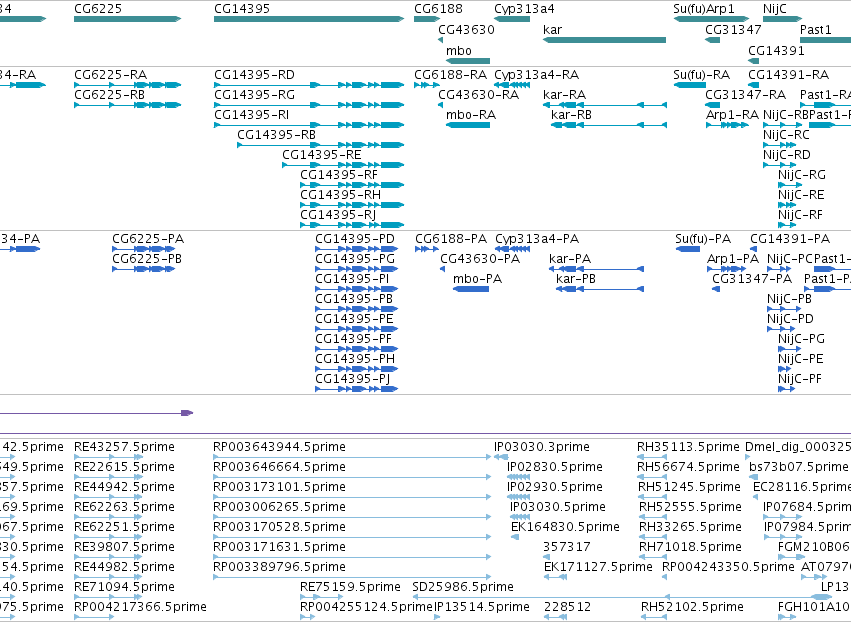851x622 pixels.
Task: Select the RE43257.5prime EST label
Action: (x=124, y=447)
